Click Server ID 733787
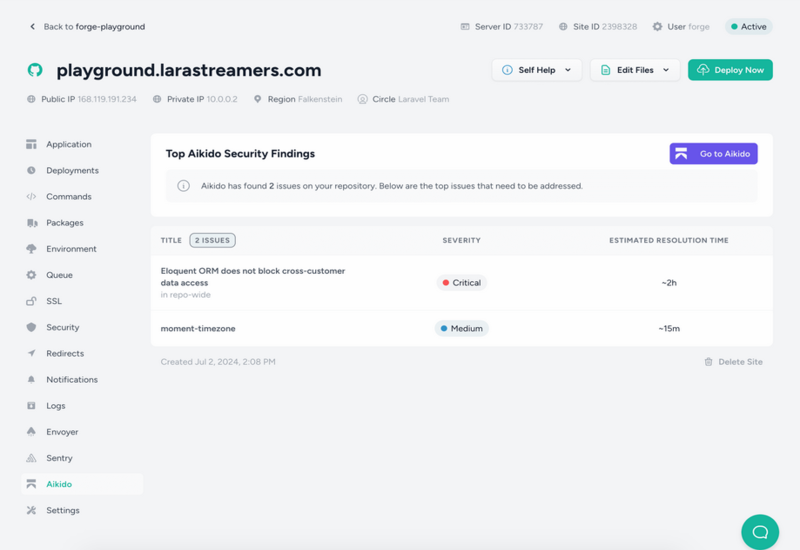 click(x=509, y=27)
